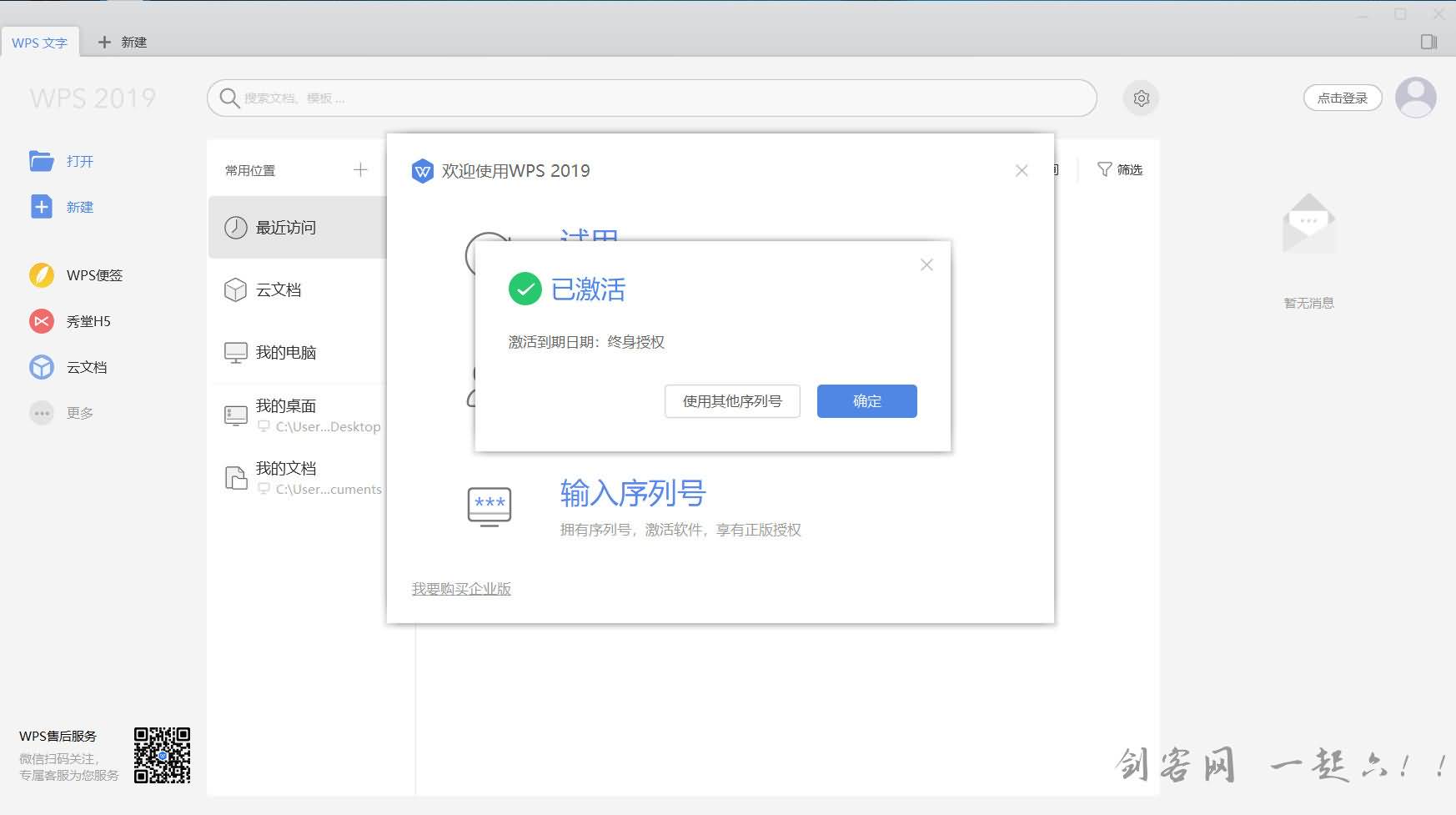
Task: Click the WPS logo in welcome dialog
Action: click(423, 171)
